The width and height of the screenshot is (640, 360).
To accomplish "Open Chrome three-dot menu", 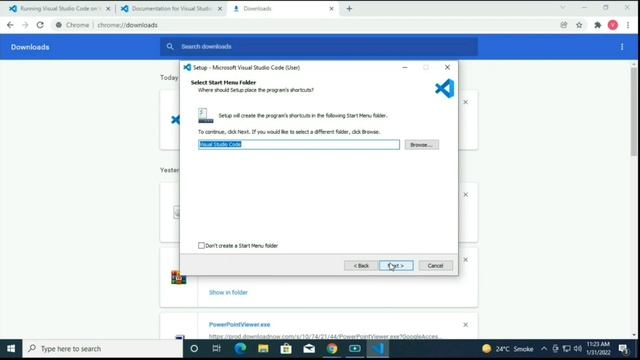I will pos(628,25).
